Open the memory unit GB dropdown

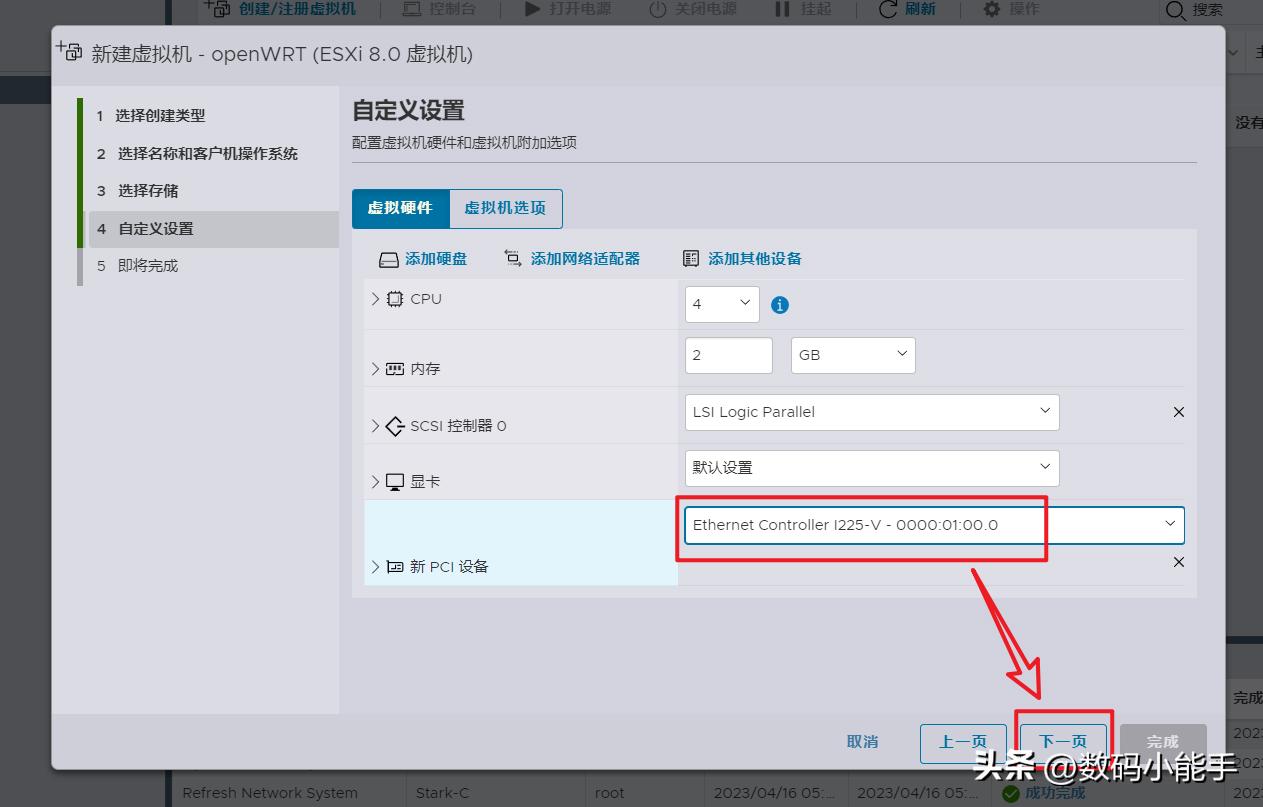pos(852,355)
